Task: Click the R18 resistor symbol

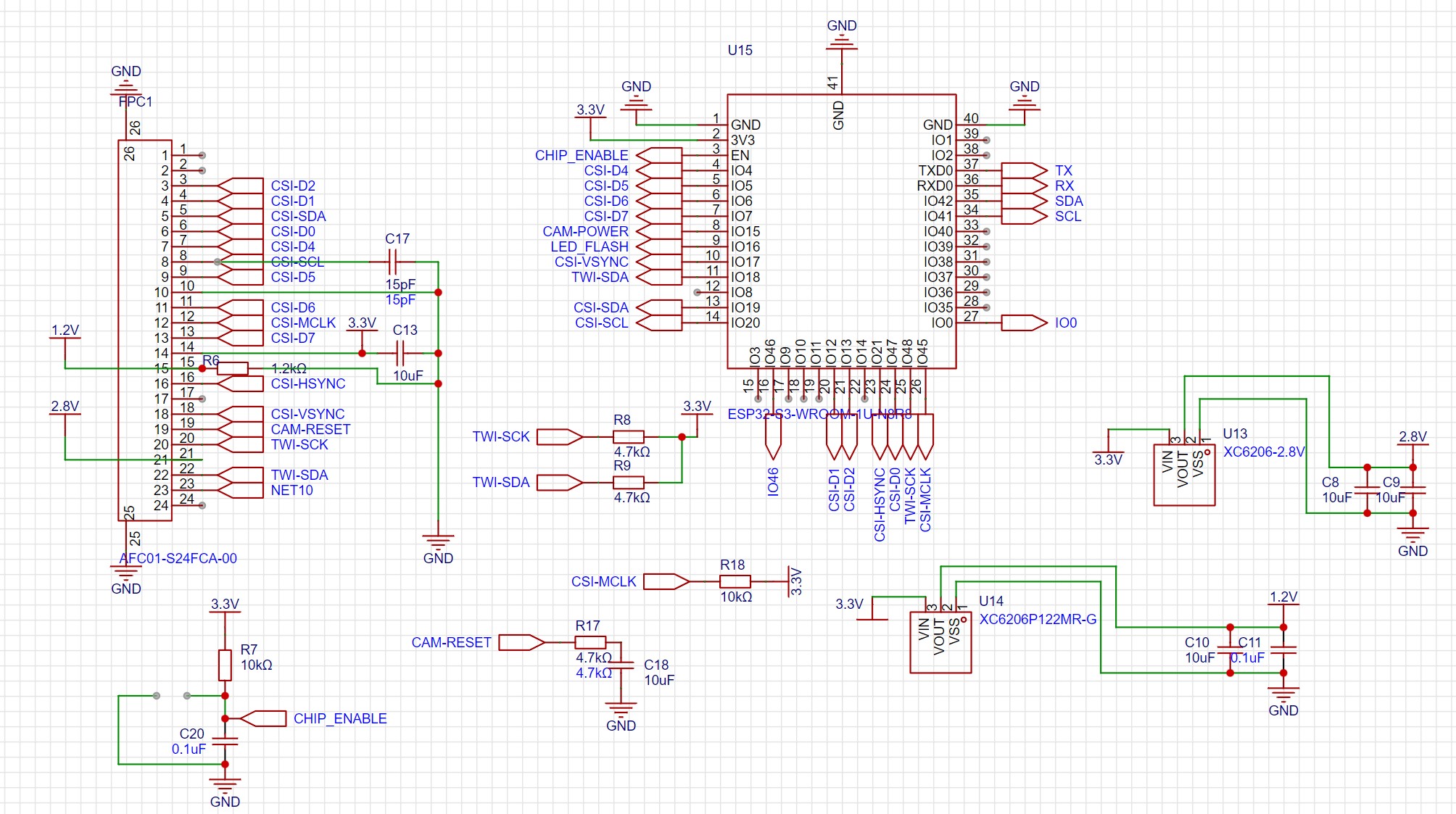Action: (735, 581)
